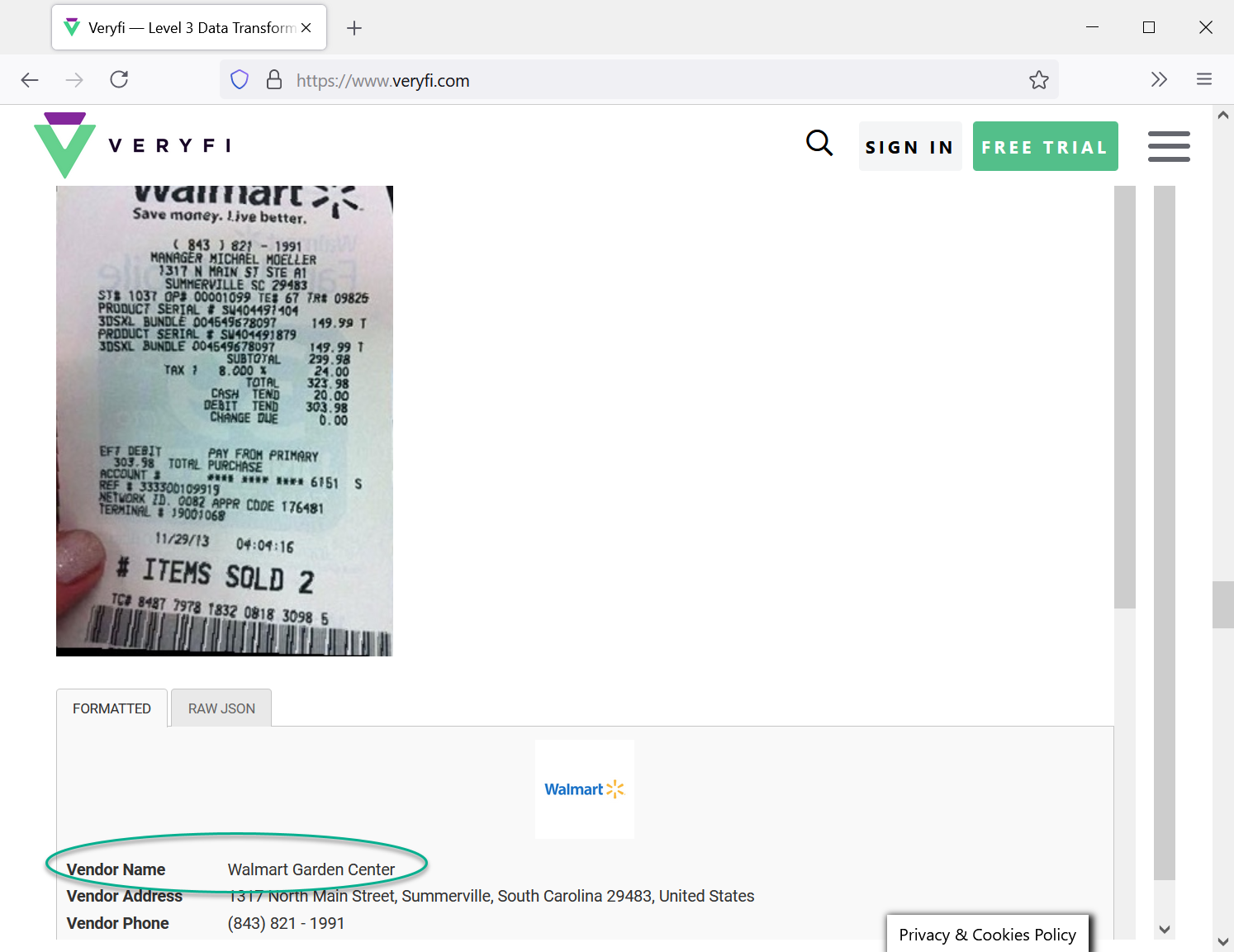Open the Firefox application menu

click(1203, 80)
